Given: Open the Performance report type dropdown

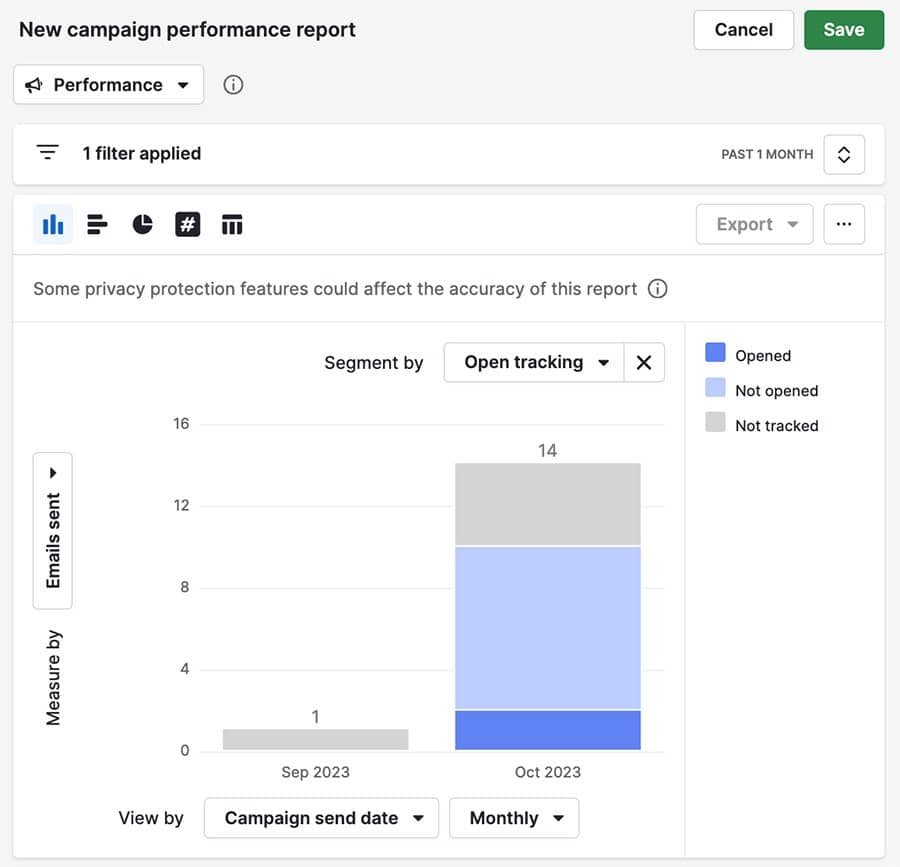Looking at the screenshot, I should 108,85.
